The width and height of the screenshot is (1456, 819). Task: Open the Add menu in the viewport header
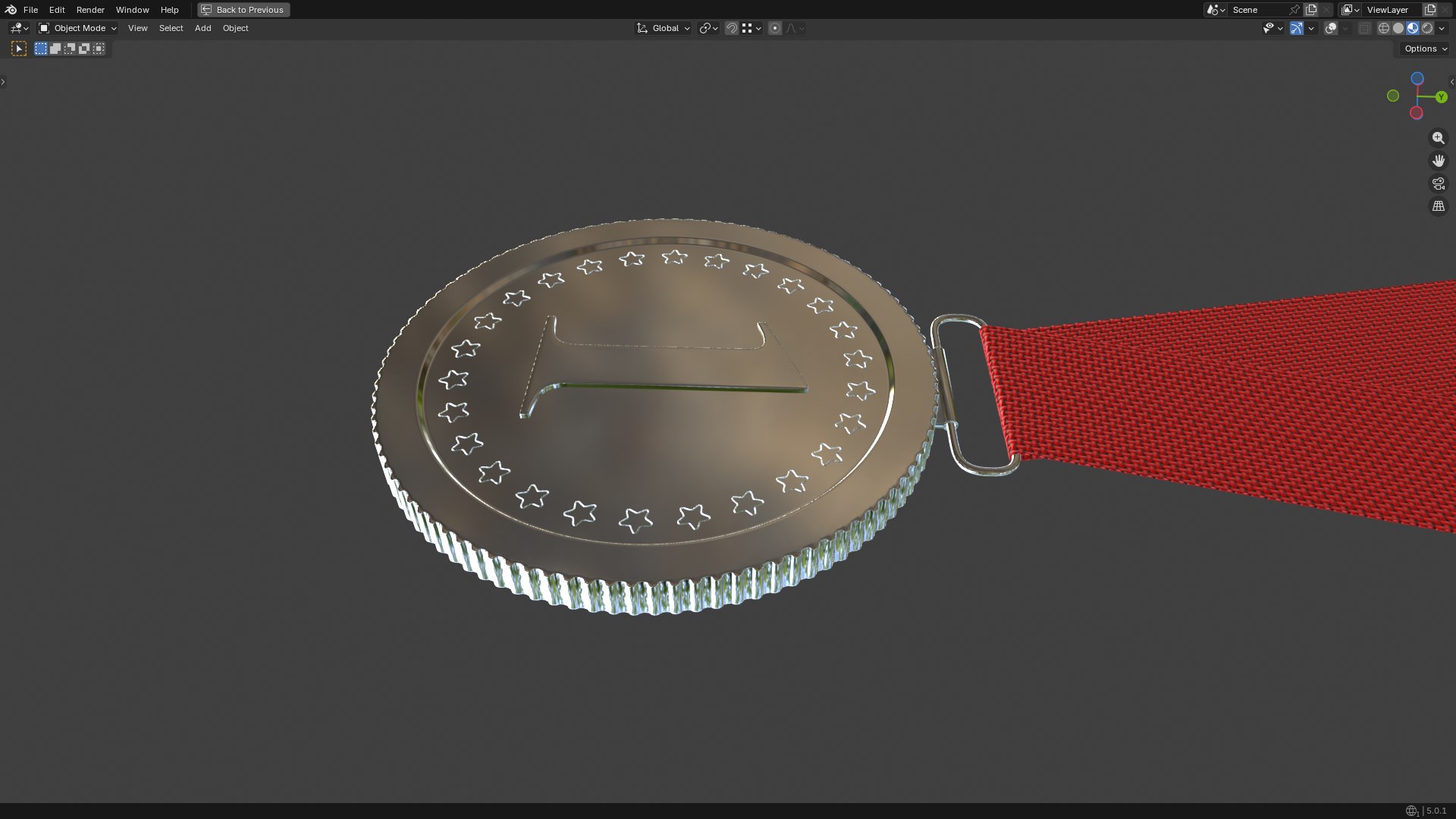(x=202, y=28)
